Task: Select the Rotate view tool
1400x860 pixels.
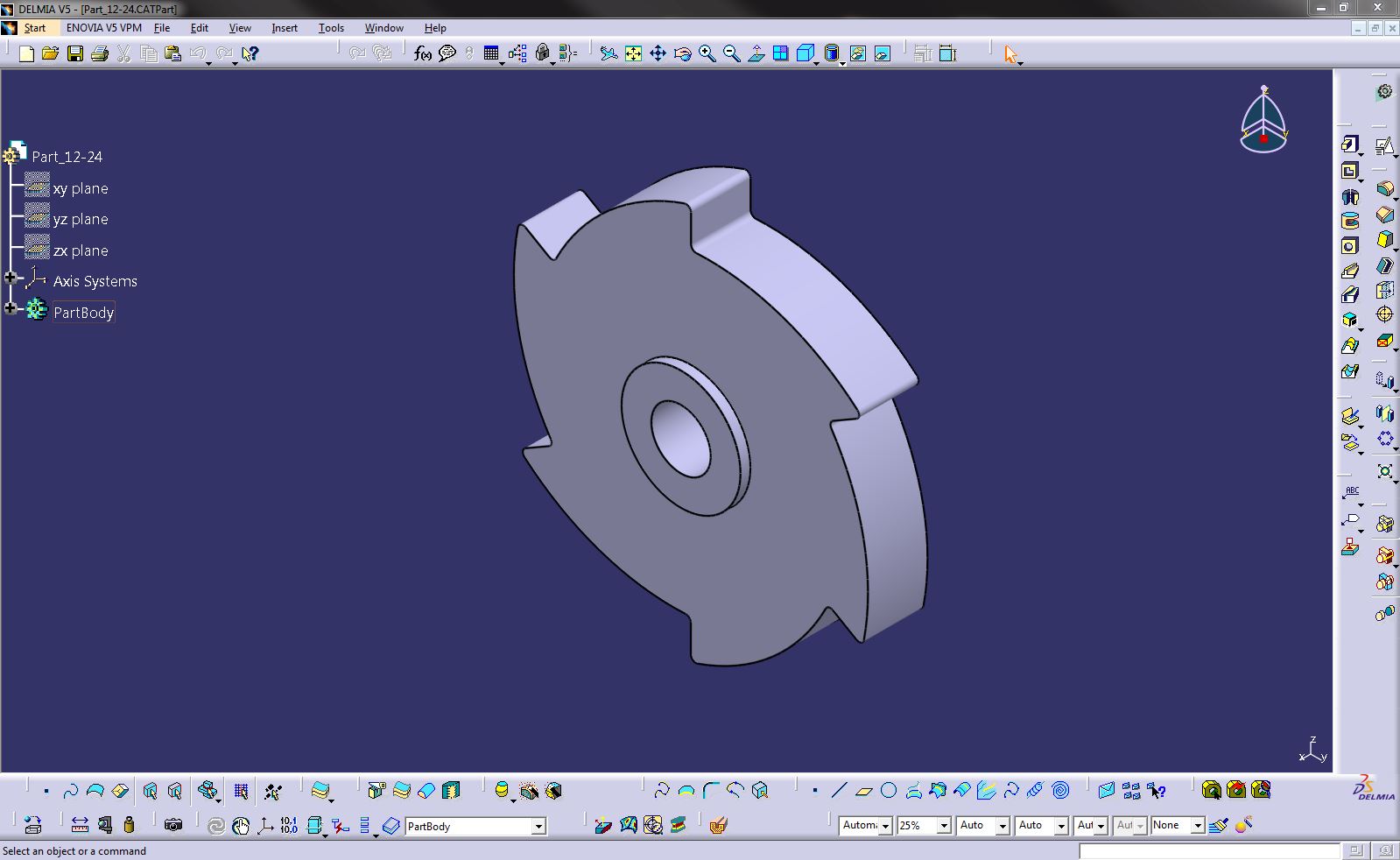Action: click(682, 54)
